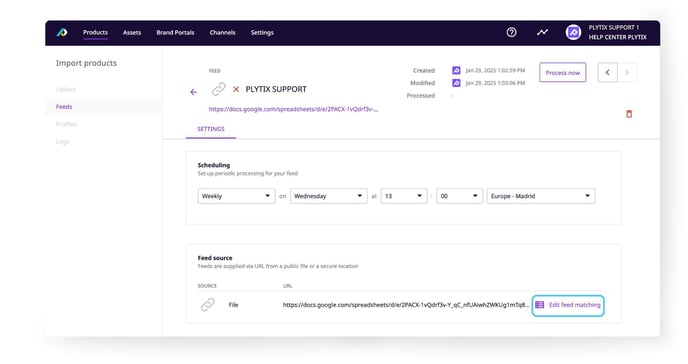This screenshot has width=688, height=364.
Task: Click the File source chain icon
Action: click(208, 304)
